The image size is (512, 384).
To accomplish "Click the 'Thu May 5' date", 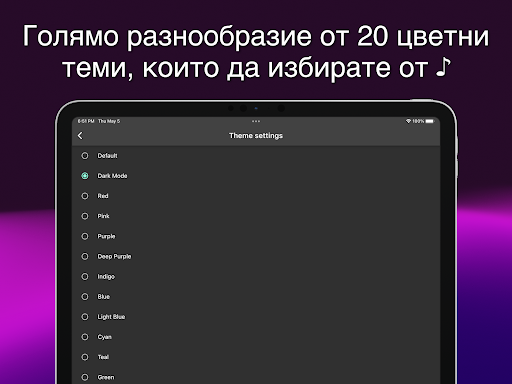I will (x=109, y=121).
